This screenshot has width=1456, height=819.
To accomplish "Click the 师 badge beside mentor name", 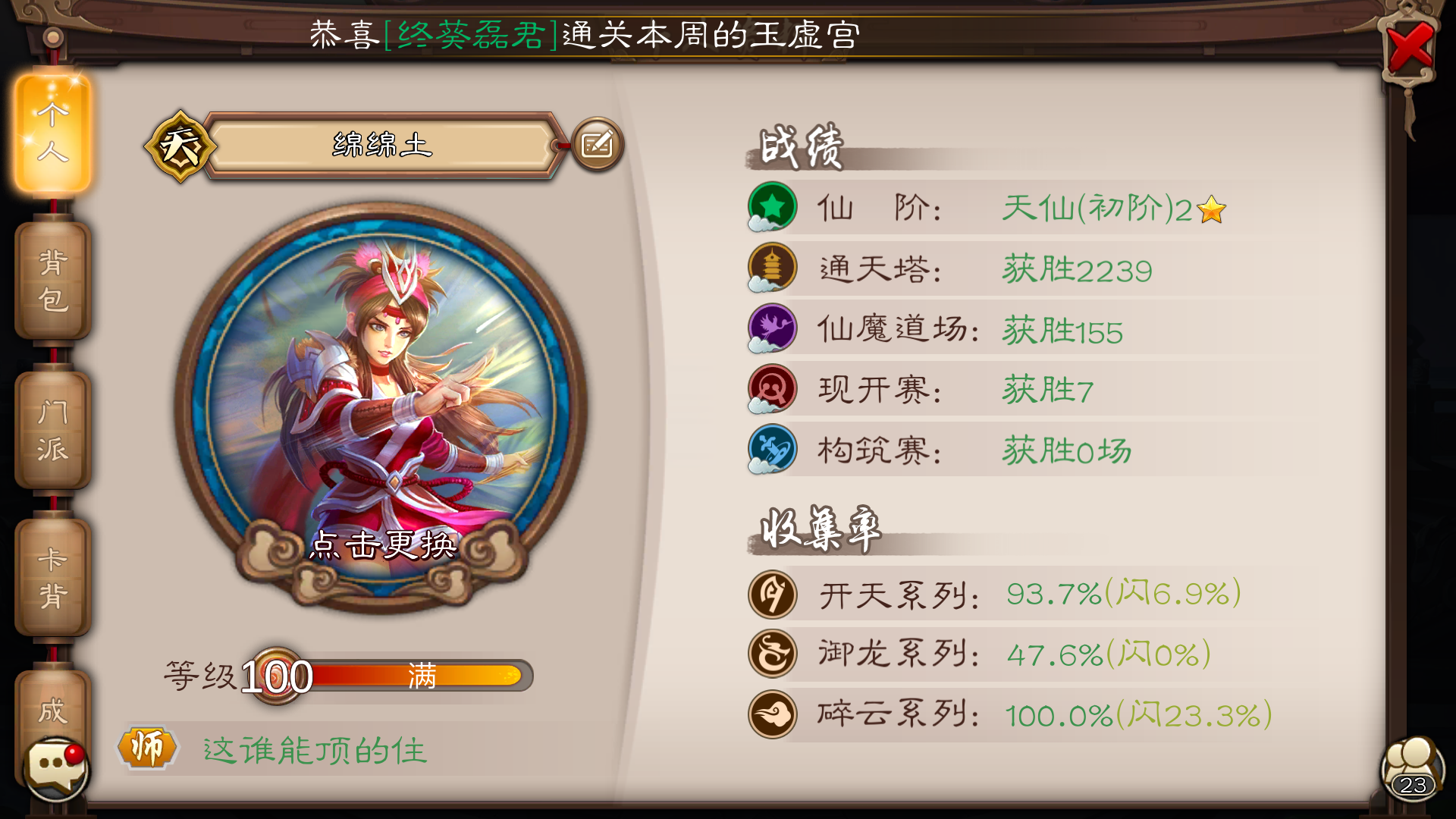I will pos(147,748).
